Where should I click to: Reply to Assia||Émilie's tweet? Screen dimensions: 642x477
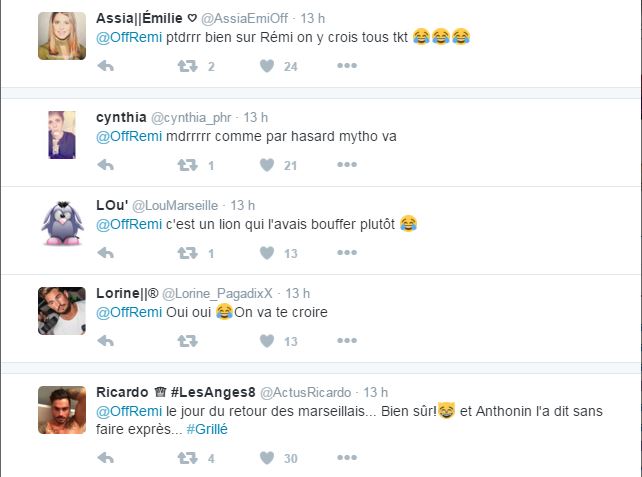tap(105, 66)
